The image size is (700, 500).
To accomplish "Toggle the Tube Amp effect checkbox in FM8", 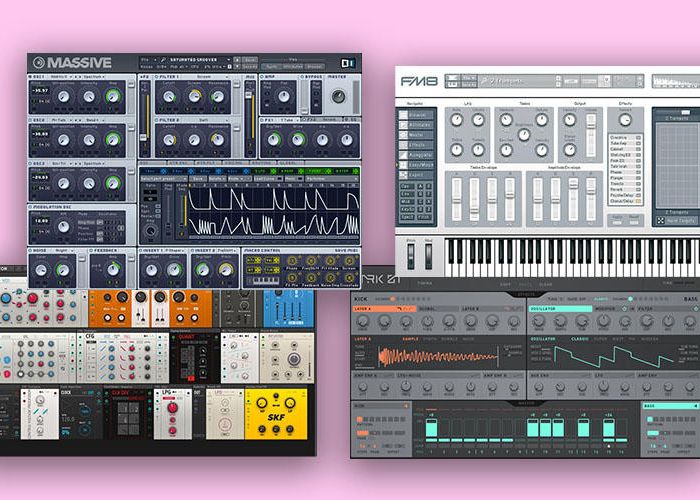I will pyautogui.click(x=638, y=143).
